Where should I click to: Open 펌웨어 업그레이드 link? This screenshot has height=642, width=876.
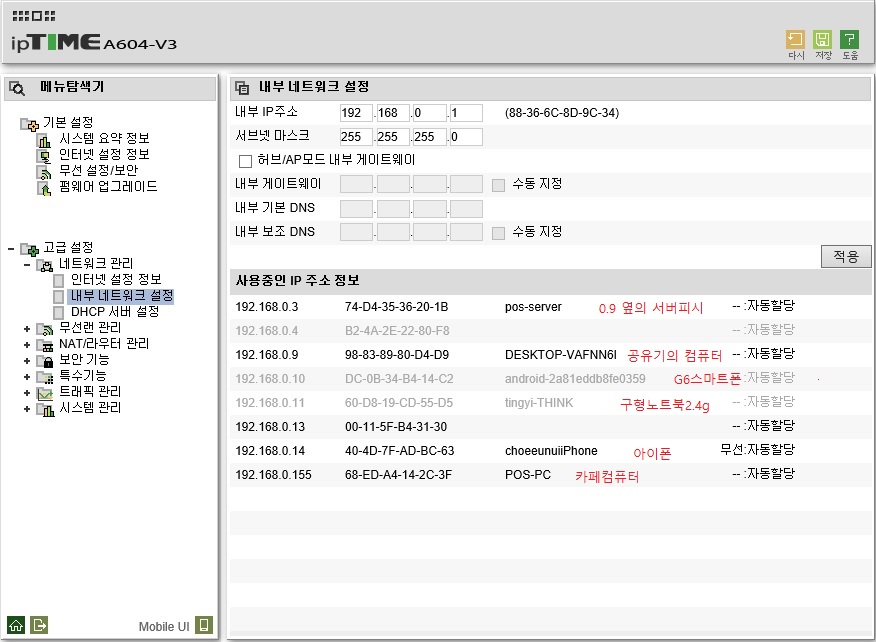[x=108, y=186]
